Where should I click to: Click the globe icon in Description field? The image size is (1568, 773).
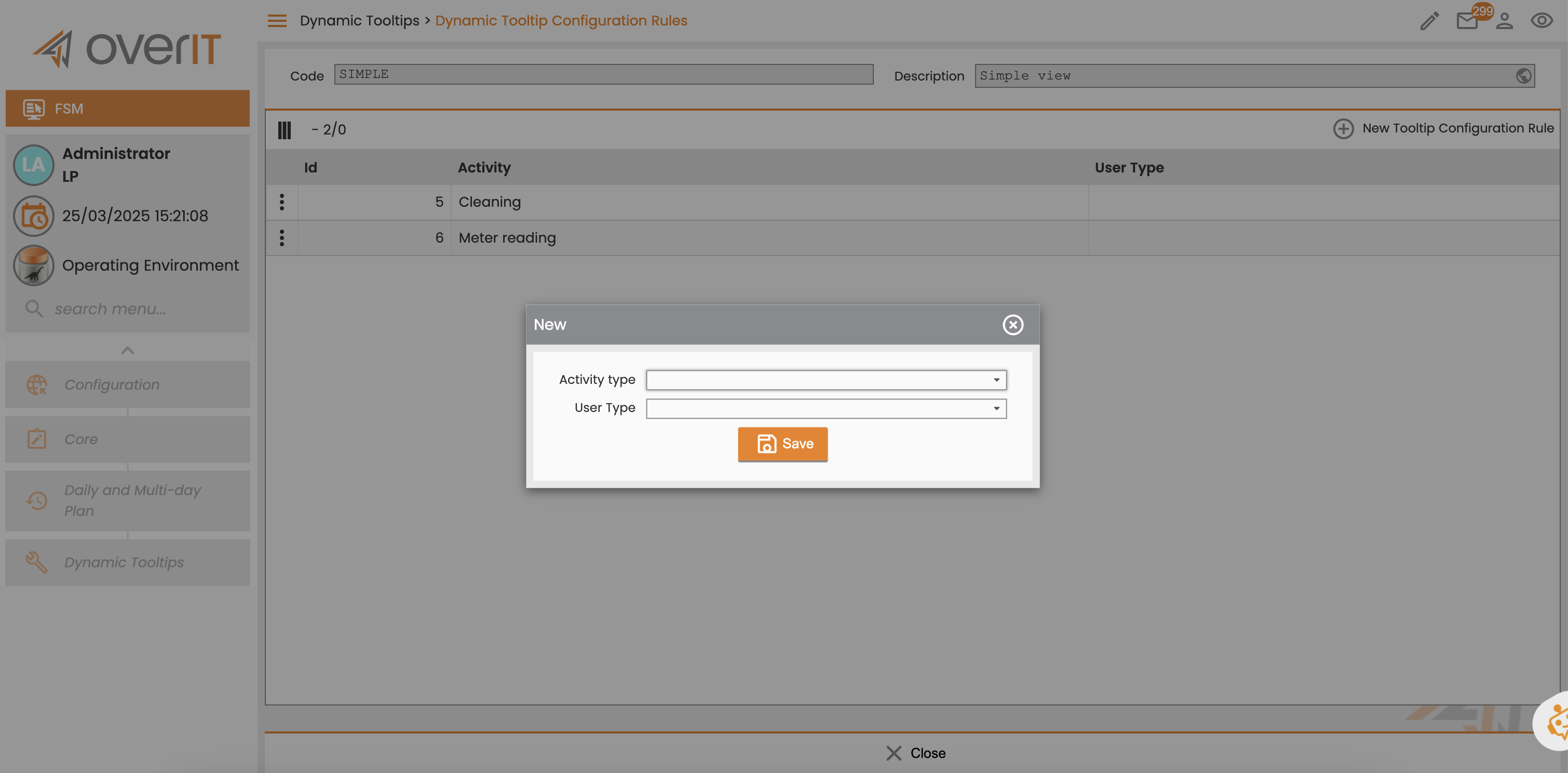tap(1523, 75)
